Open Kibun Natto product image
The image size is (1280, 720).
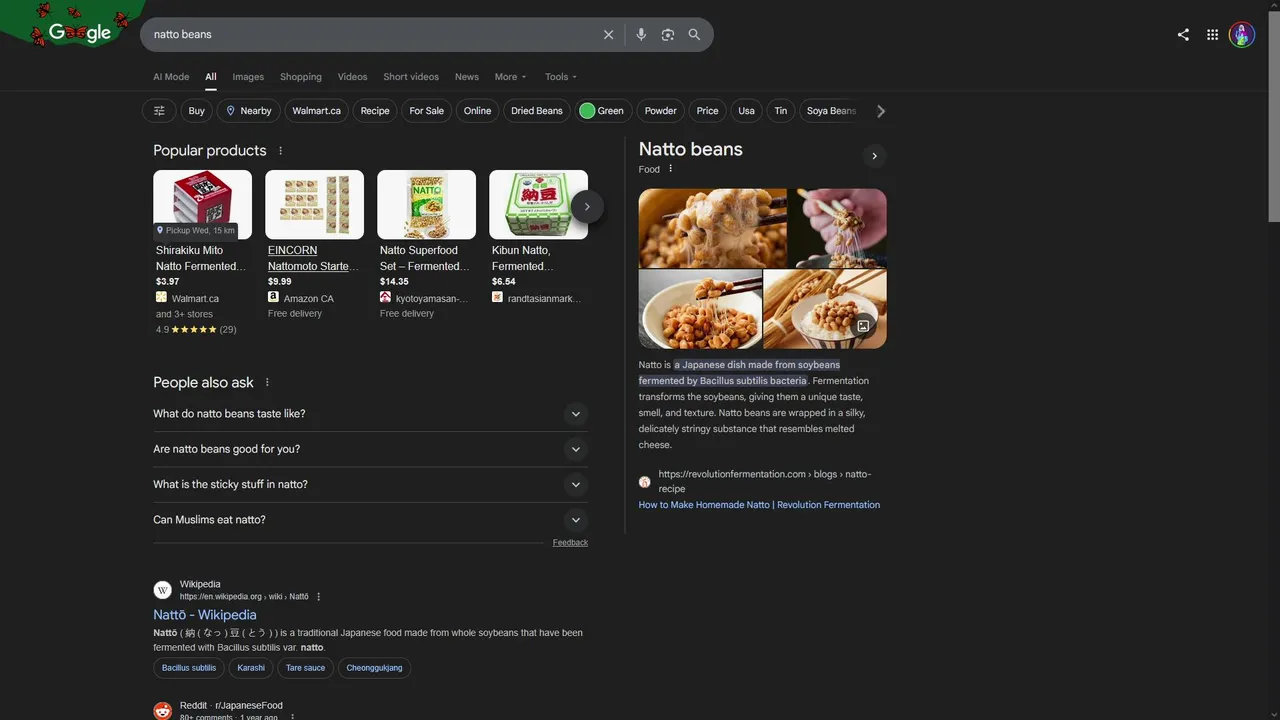tap(538, 204)
